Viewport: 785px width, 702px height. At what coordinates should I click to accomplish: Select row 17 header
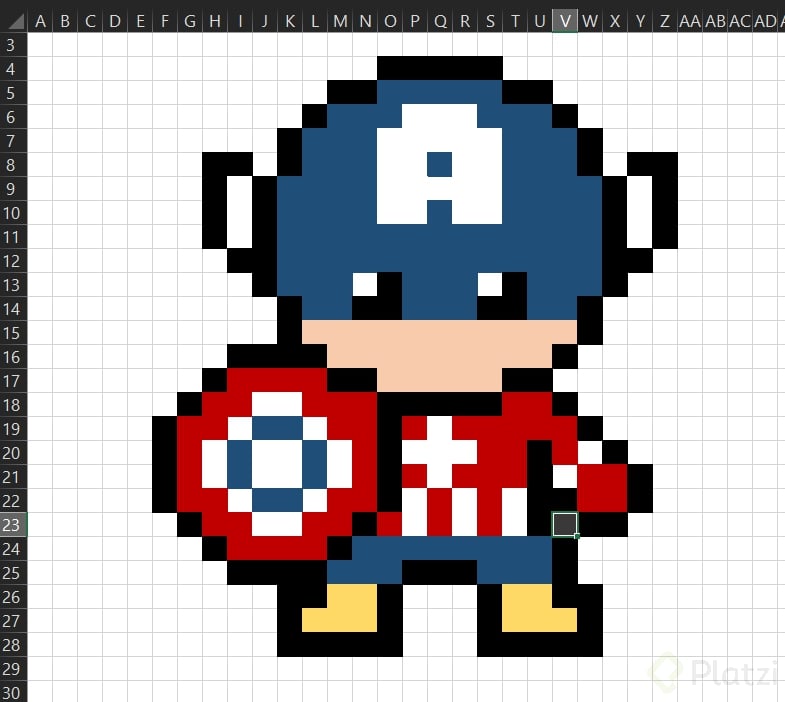tap(14, 381)
